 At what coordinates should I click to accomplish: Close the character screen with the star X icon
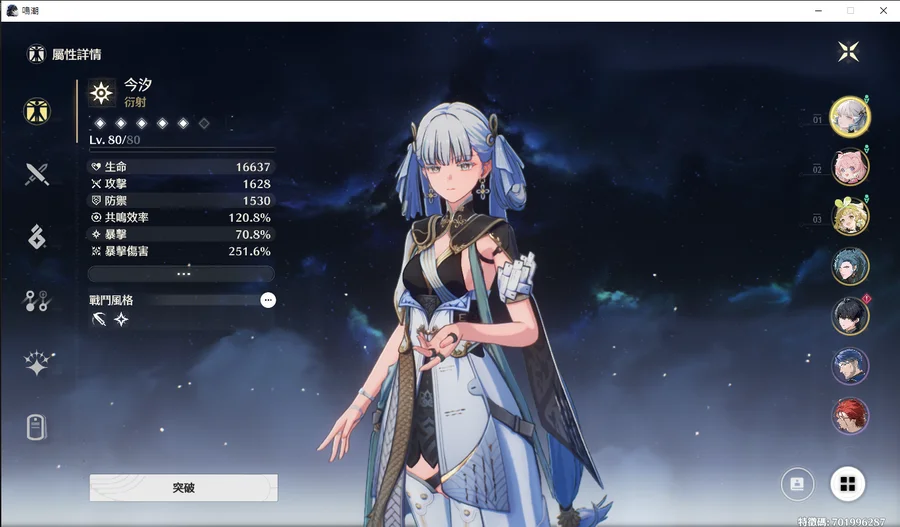pos(848,52)
